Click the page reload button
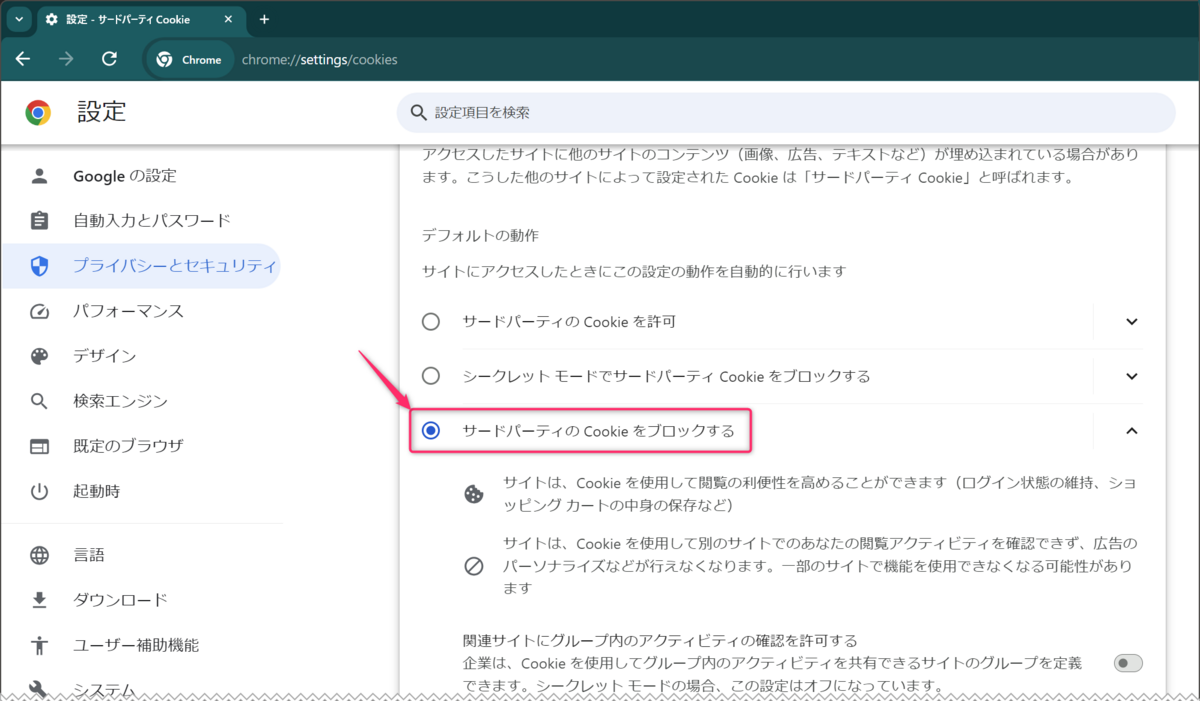1200x701 pixels. click(x=110, y=59)
